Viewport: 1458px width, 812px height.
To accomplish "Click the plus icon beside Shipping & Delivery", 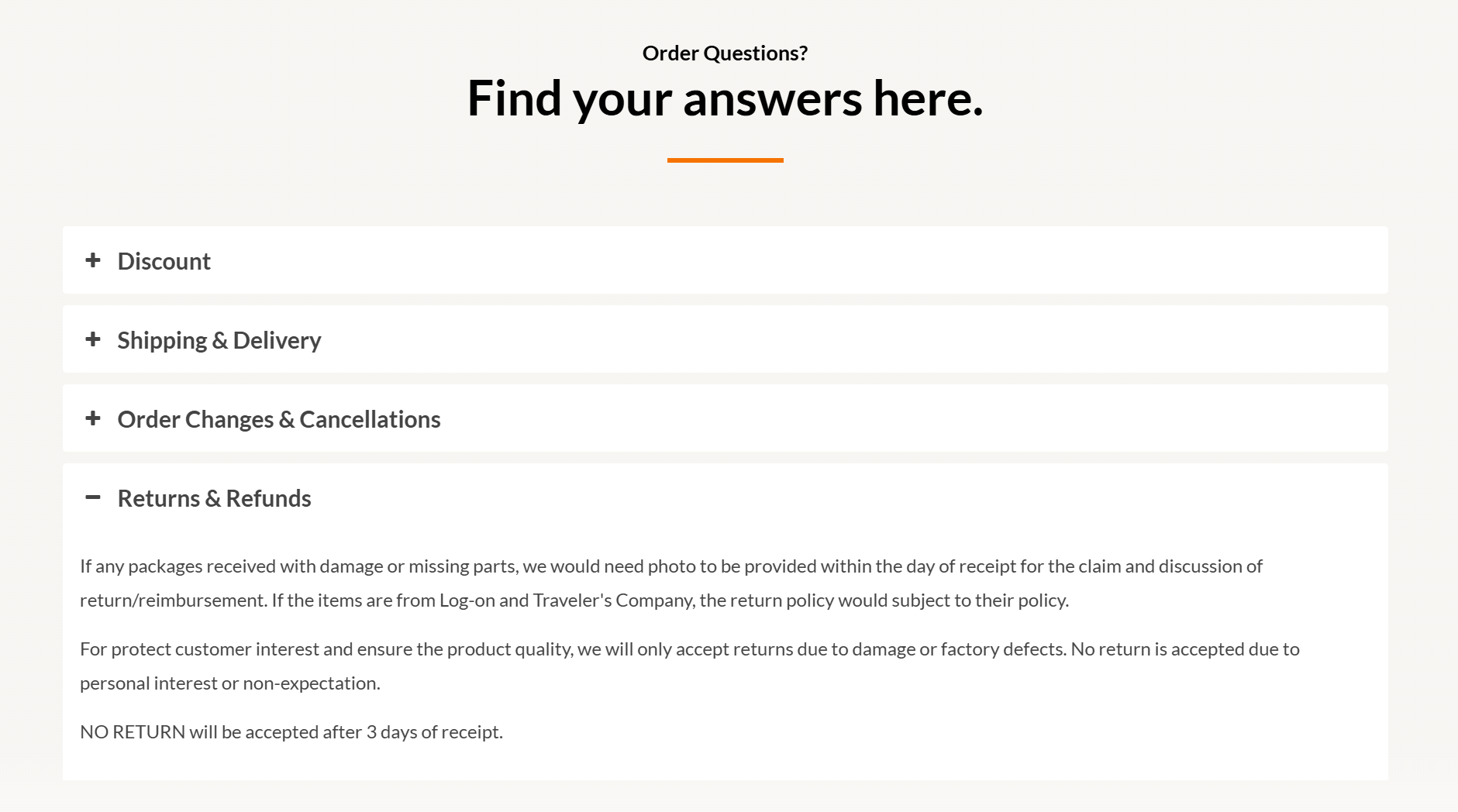I will coord(93,339).
